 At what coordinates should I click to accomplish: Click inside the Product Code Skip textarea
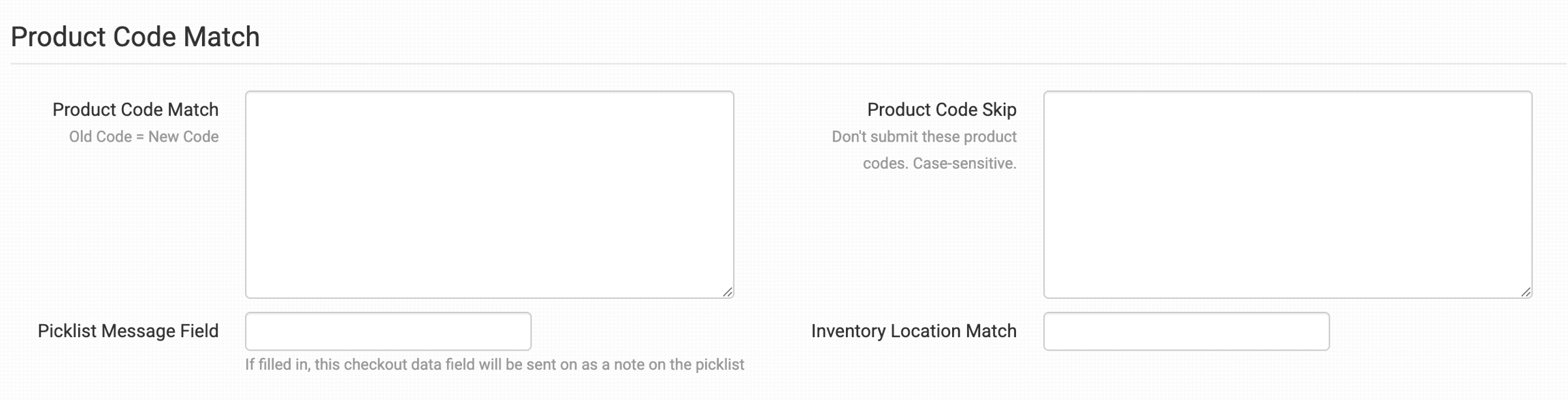[1288, 195]
